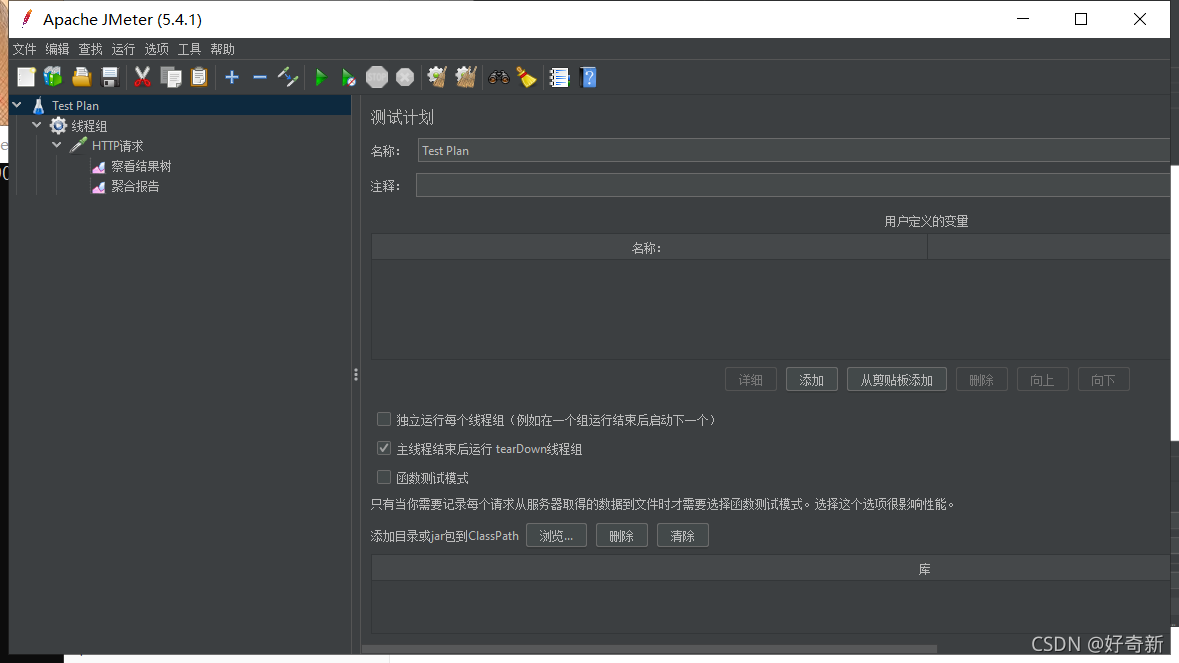Screen dimensions: 1179x663
Task: Click Start no pauses icon
Action: pos(348,77)
